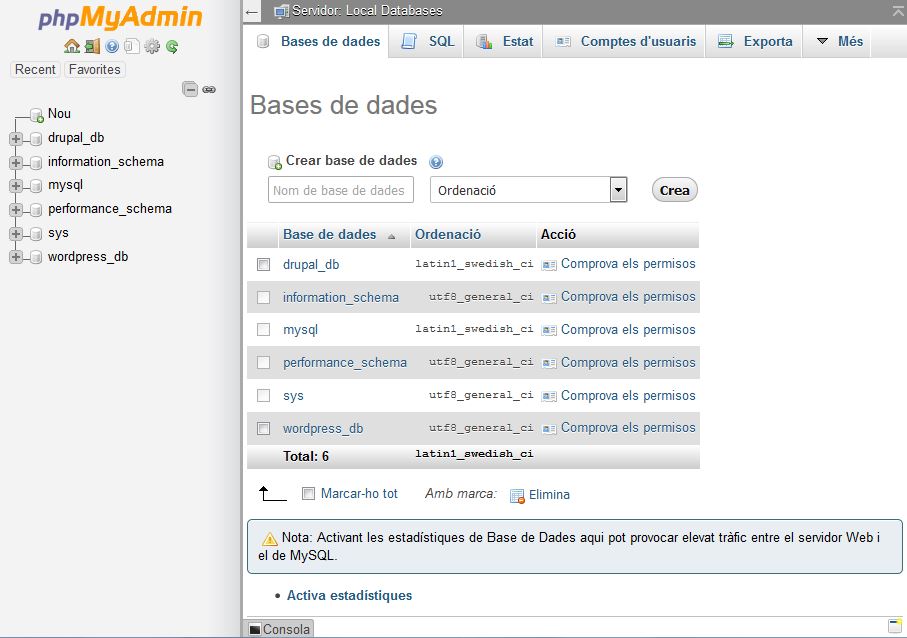
Task: Sort by Ordenació column header
Action: coord(448,234)
